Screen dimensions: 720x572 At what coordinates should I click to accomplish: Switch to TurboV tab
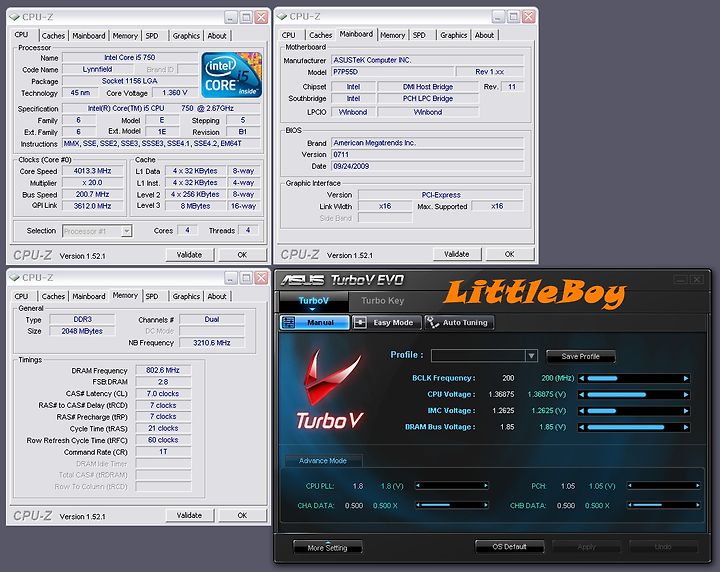coord(314,301)
